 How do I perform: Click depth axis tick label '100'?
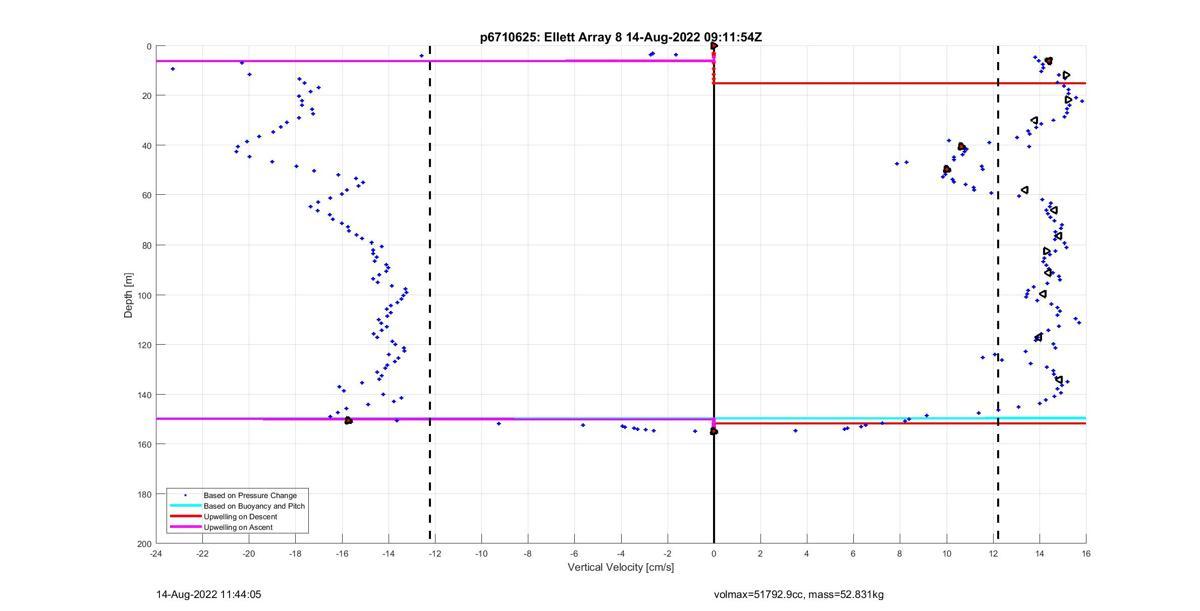pos(144,295)
